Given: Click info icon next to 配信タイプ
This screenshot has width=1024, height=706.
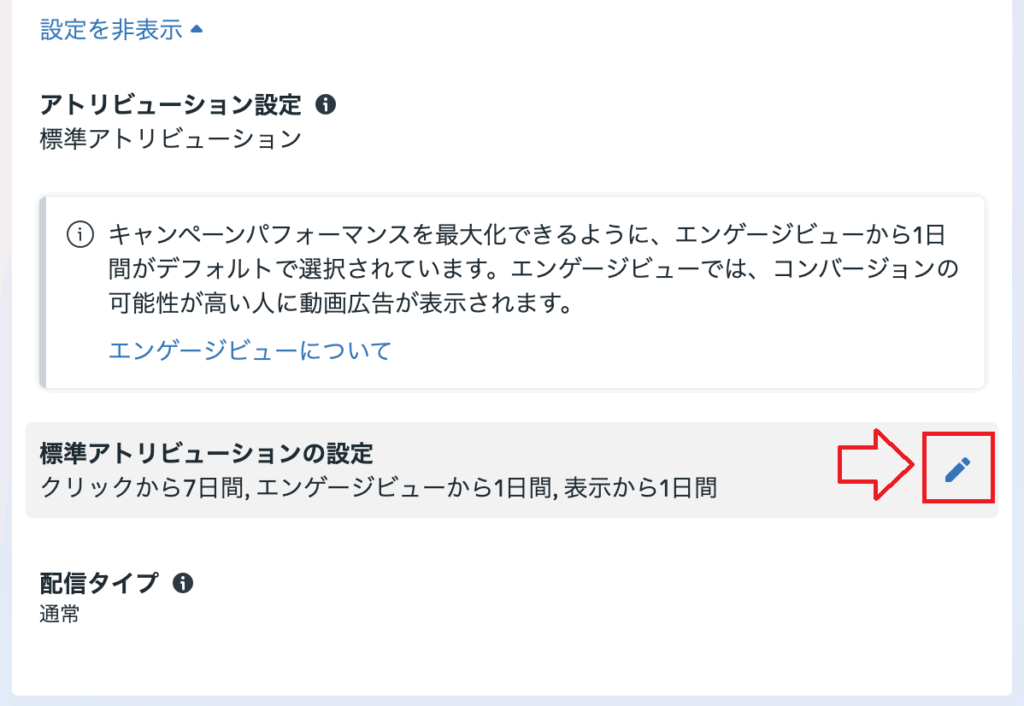Looking at the screenshot, I should pyautogui.click(x=182, y=583).
